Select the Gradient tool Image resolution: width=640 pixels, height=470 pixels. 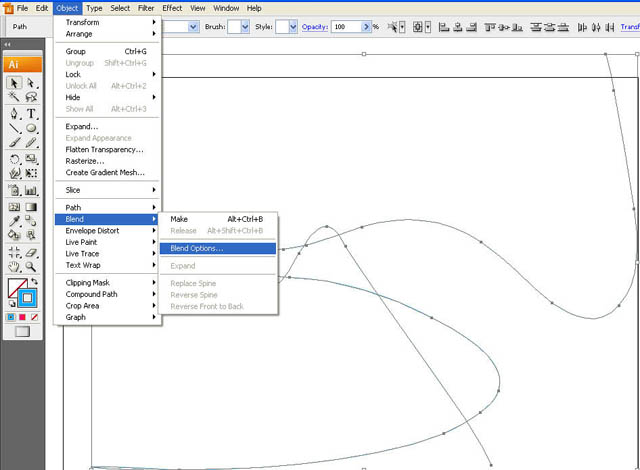pos(31,207)
